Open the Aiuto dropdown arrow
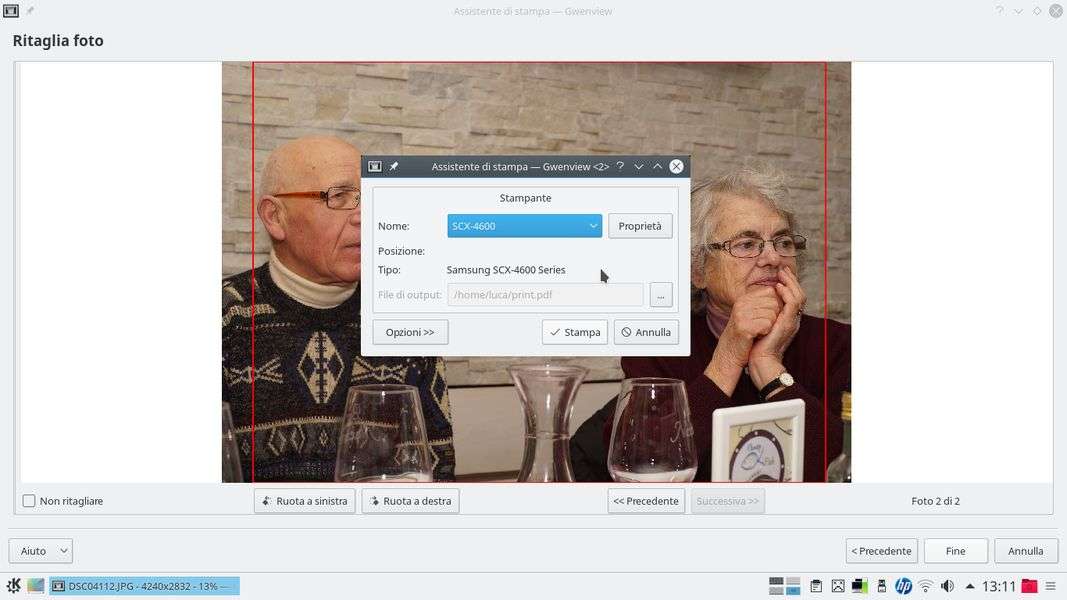1067x600 pixels. 64,551
